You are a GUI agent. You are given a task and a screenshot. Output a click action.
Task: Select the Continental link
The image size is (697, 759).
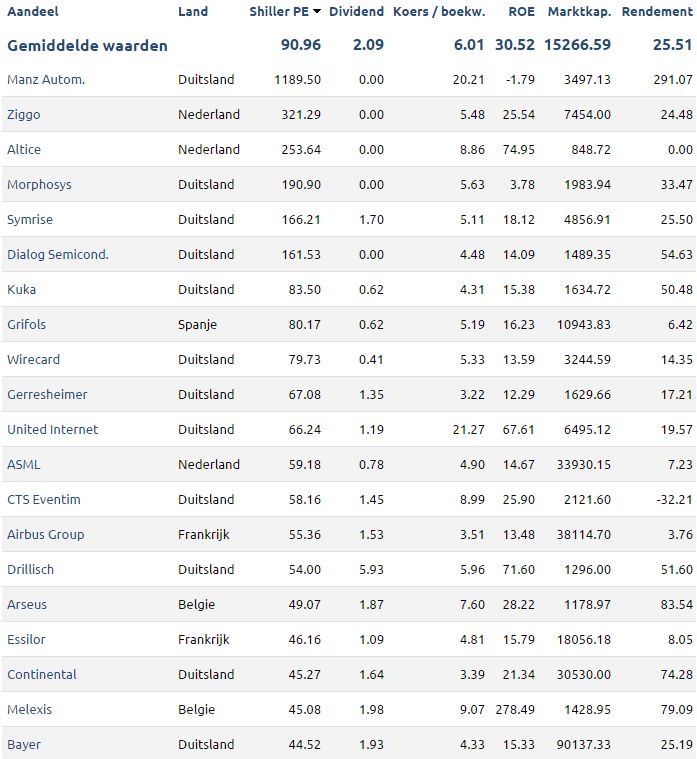pos(42,674)
